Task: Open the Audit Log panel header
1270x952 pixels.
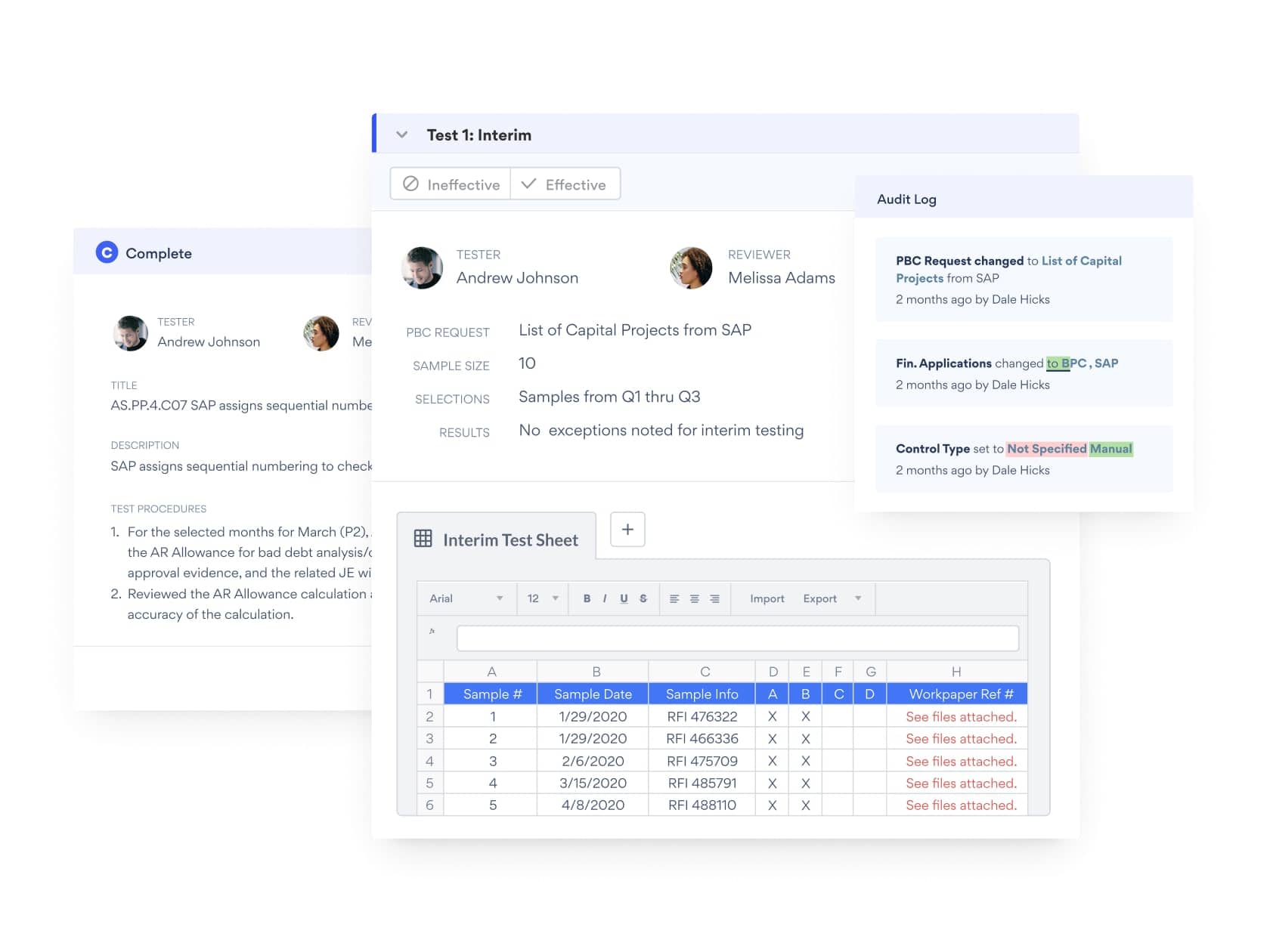Action: 906,199
